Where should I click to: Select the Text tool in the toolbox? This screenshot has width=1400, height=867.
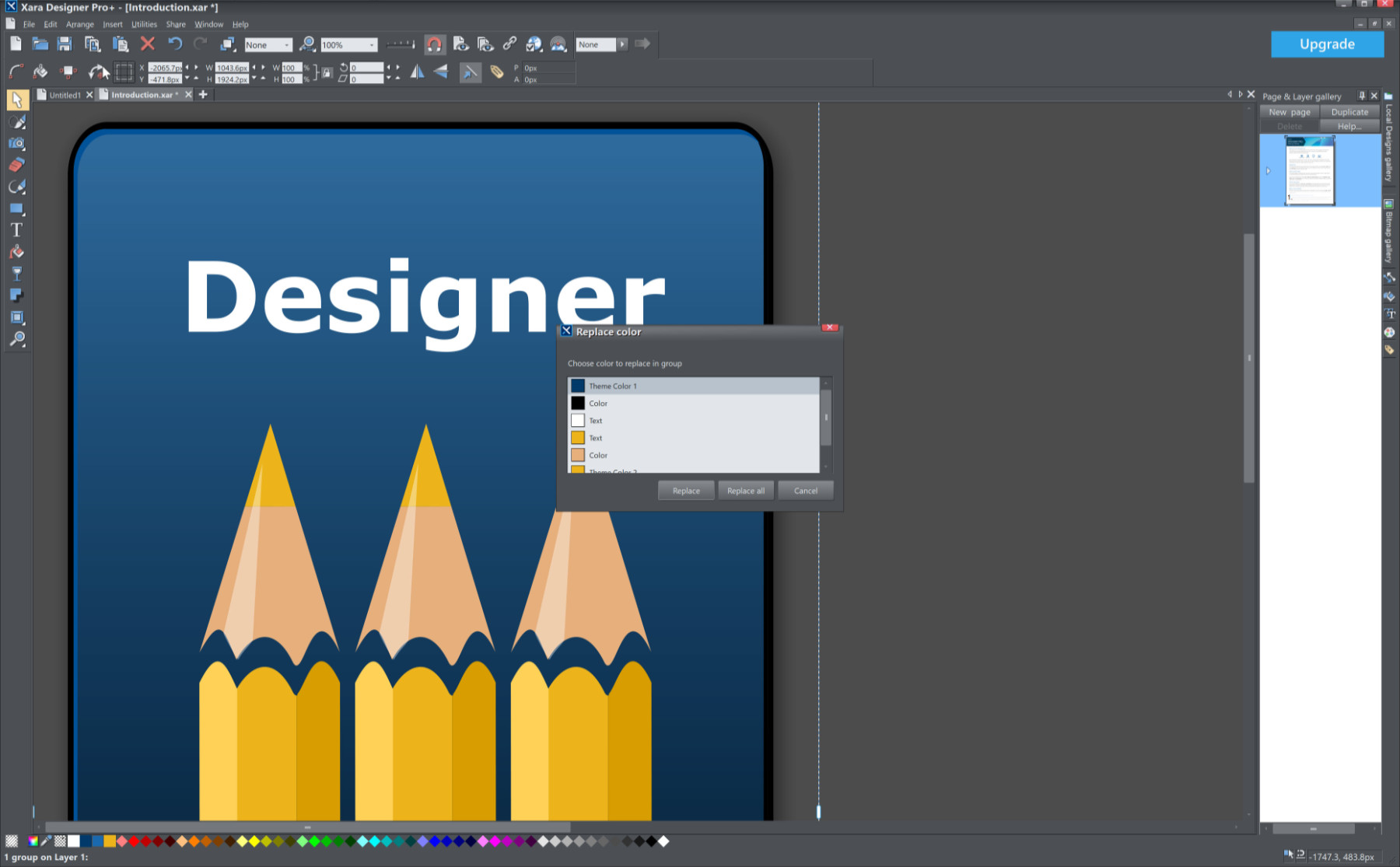click(x=16, y=230)
